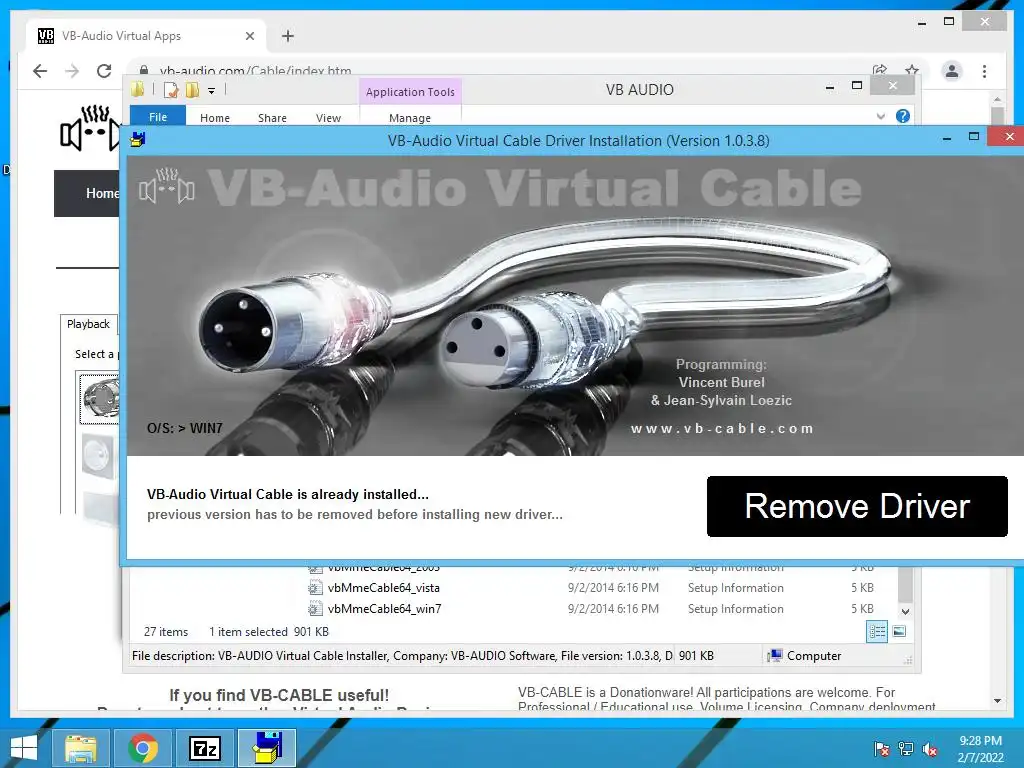Open File Explorer from the taskbar
This screenshot has height=768, width=1024.
tap(80, 748)
